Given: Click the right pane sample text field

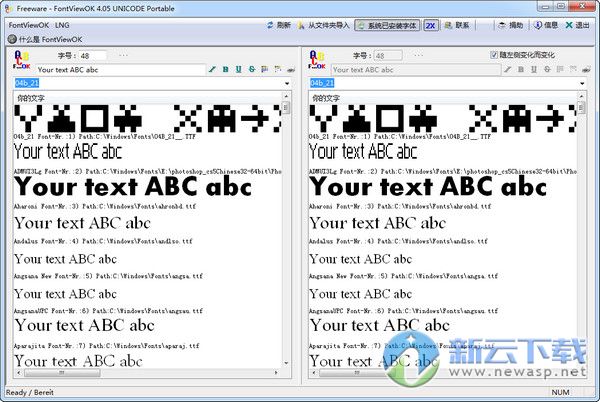Looking at the screenshot, I should pos(416,70).
